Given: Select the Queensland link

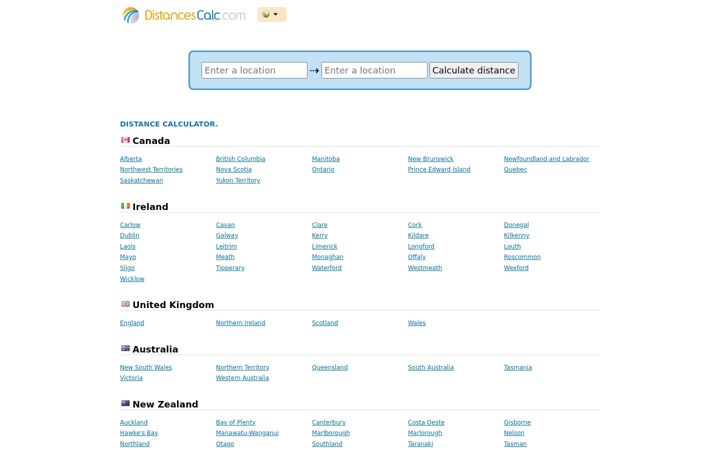Looking at the screenshot, I should pyautogui.click(x=330, y=368).
